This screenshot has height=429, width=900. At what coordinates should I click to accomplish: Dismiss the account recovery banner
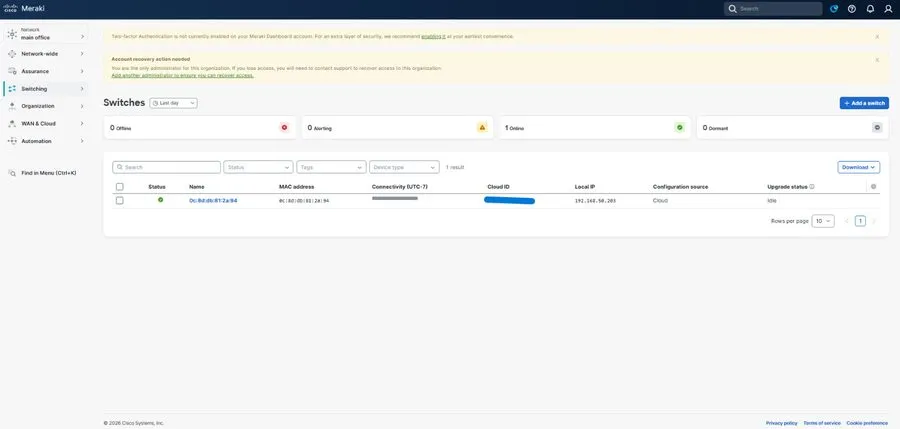(877, 59)
